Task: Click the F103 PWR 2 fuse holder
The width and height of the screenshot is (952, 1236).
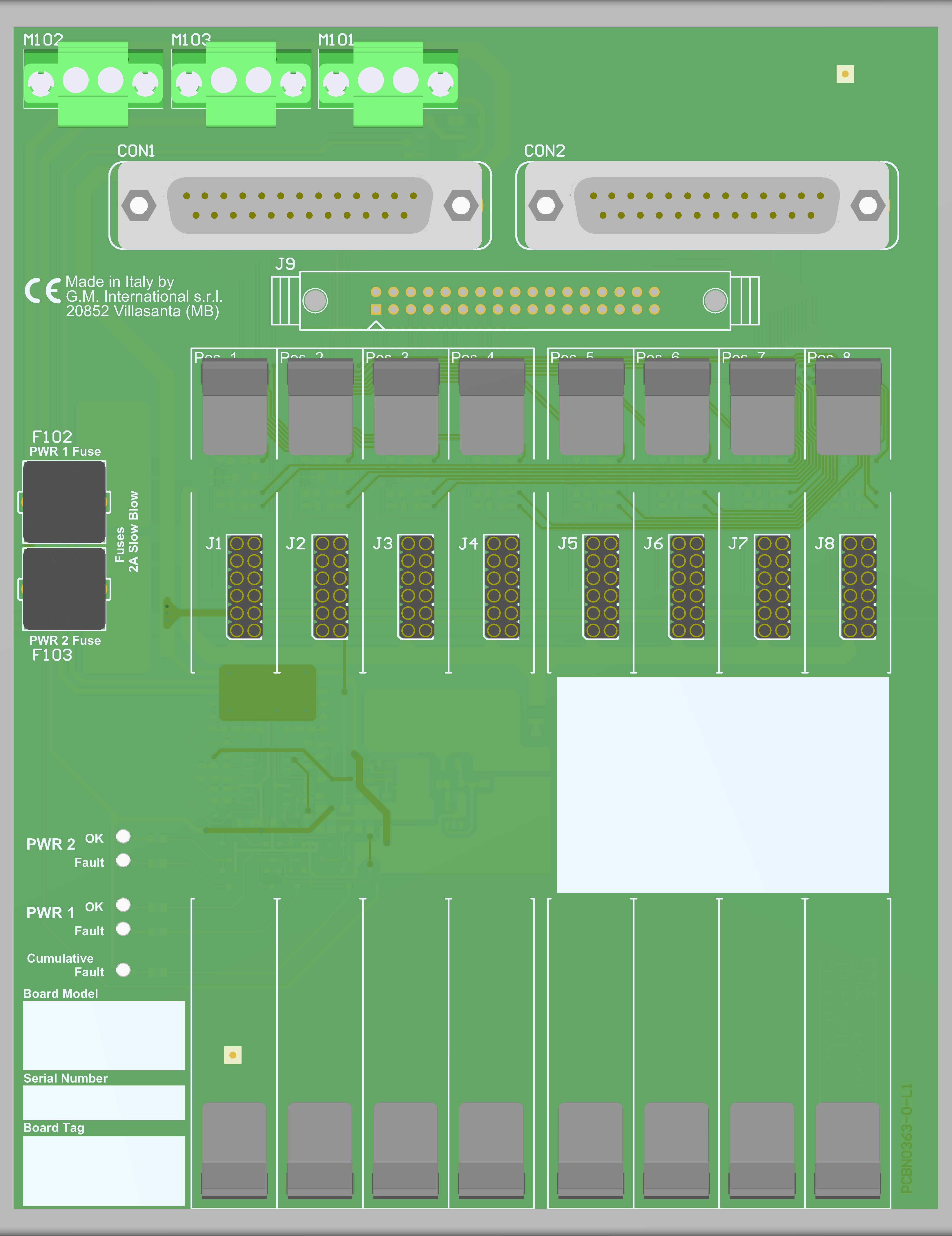Action: click(x=64, y=589)
